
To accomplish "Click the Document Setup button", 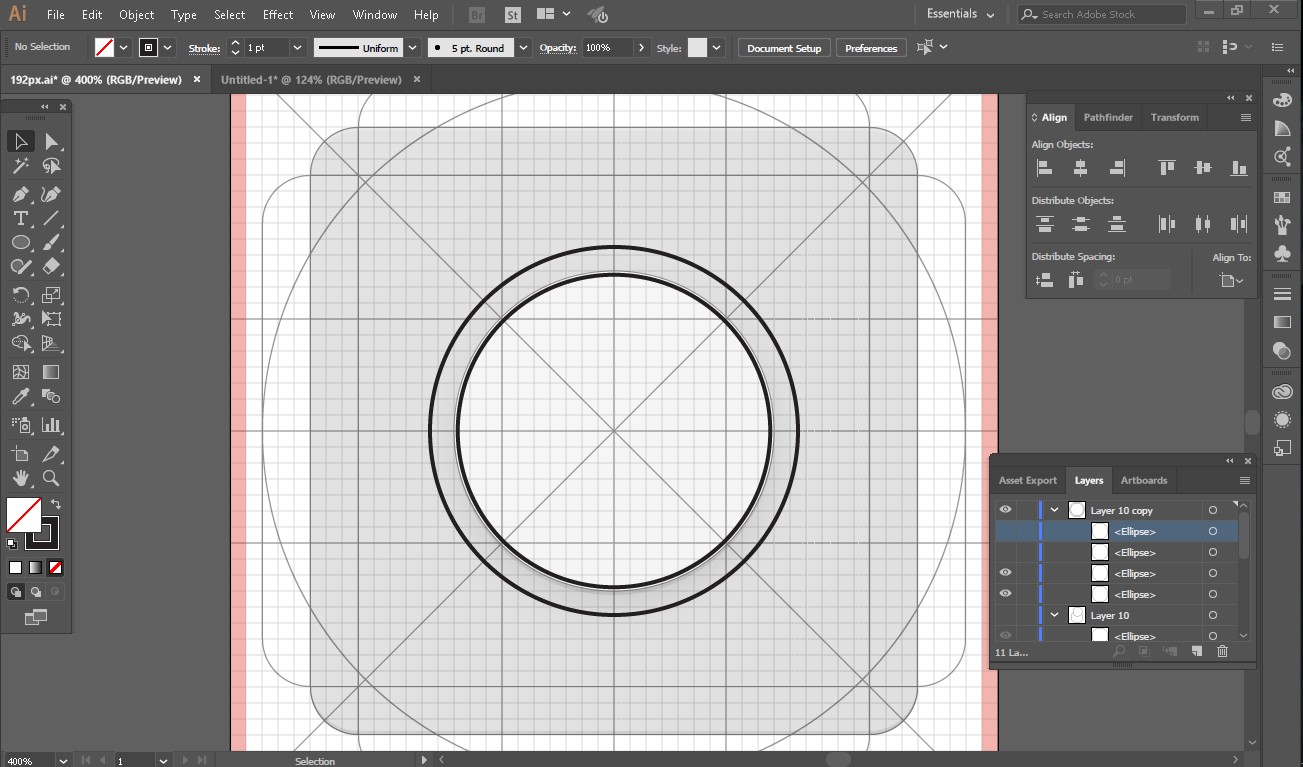I will [784, 48].
